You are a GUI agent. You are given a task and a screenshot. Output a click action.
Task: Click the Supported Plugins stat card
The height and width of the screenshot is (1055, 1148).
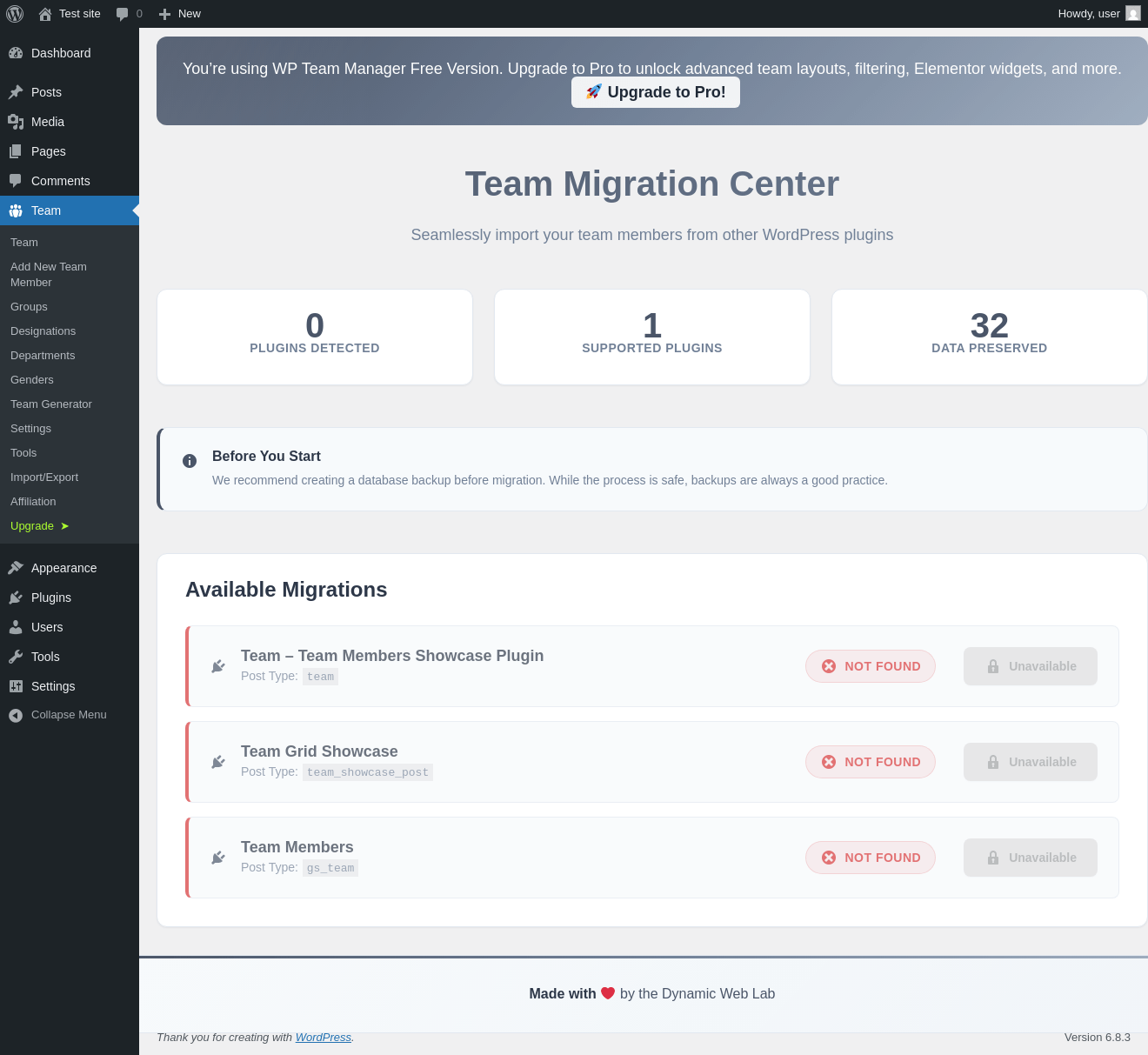pyautogui.click(x=652, y=337)
